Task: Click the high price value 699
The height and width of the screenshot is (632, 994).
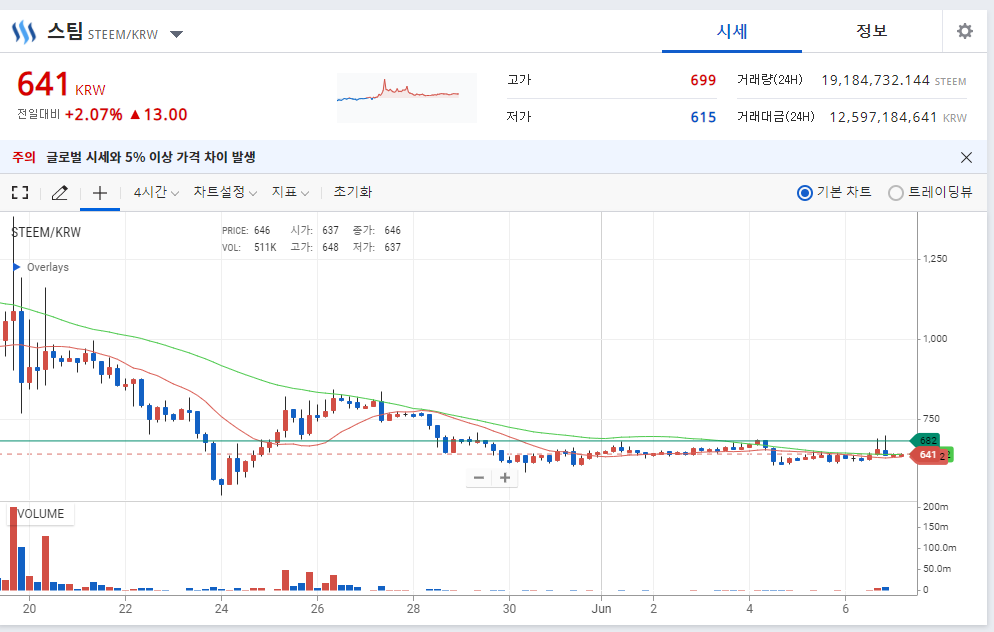Action: [x=703, y=81]
